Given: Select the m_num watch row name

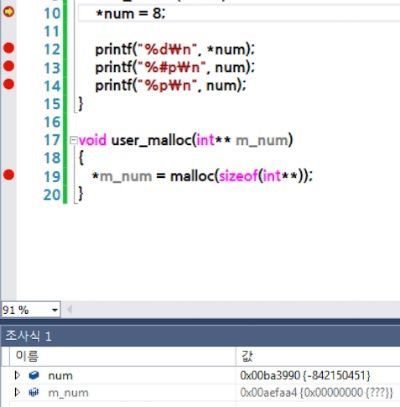Looking at the screenshot, I should (x=68, y=393).
